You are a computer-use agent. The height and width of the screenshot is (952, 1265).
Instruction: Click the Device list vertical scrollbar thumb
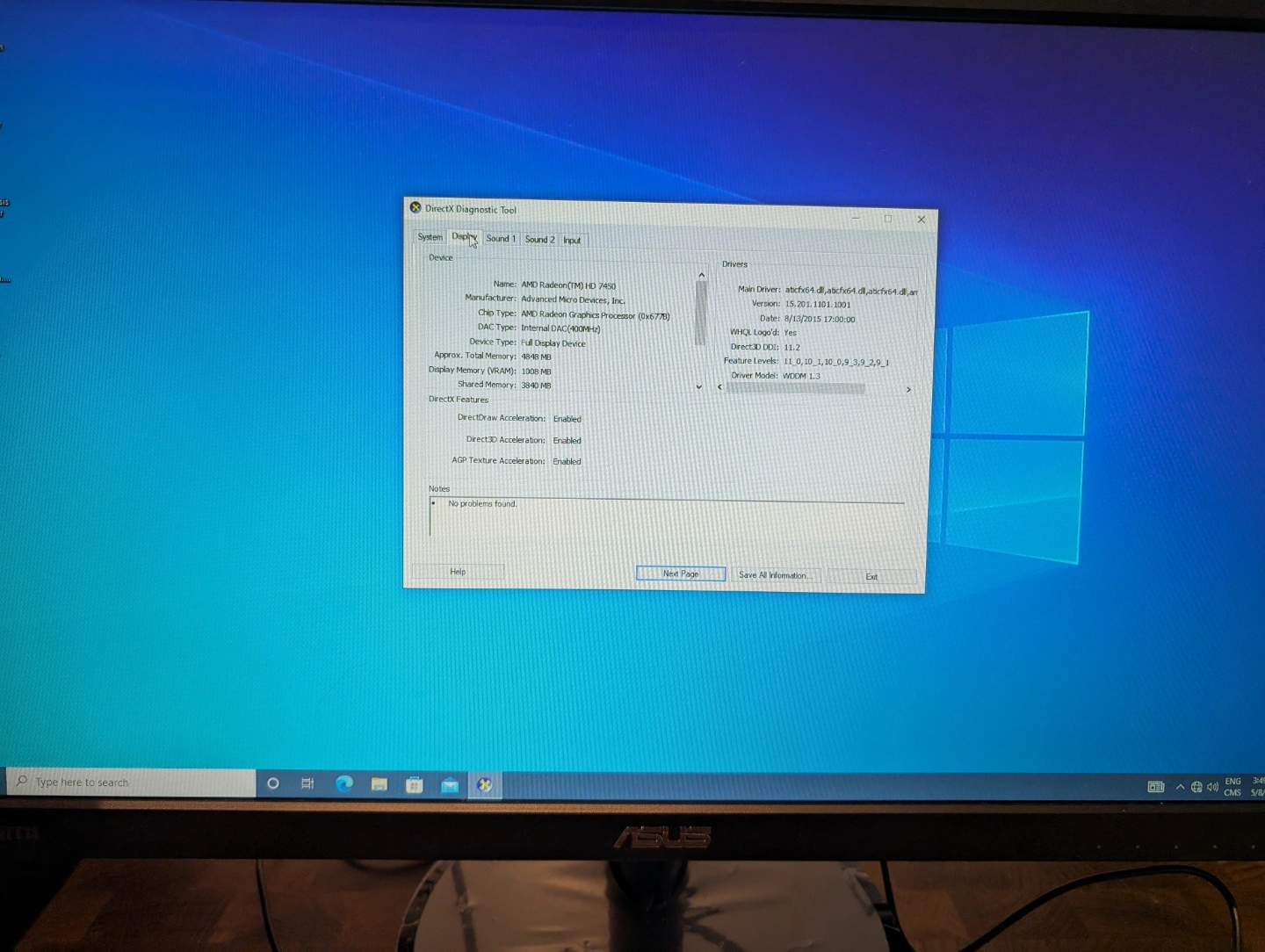point(700,314)
